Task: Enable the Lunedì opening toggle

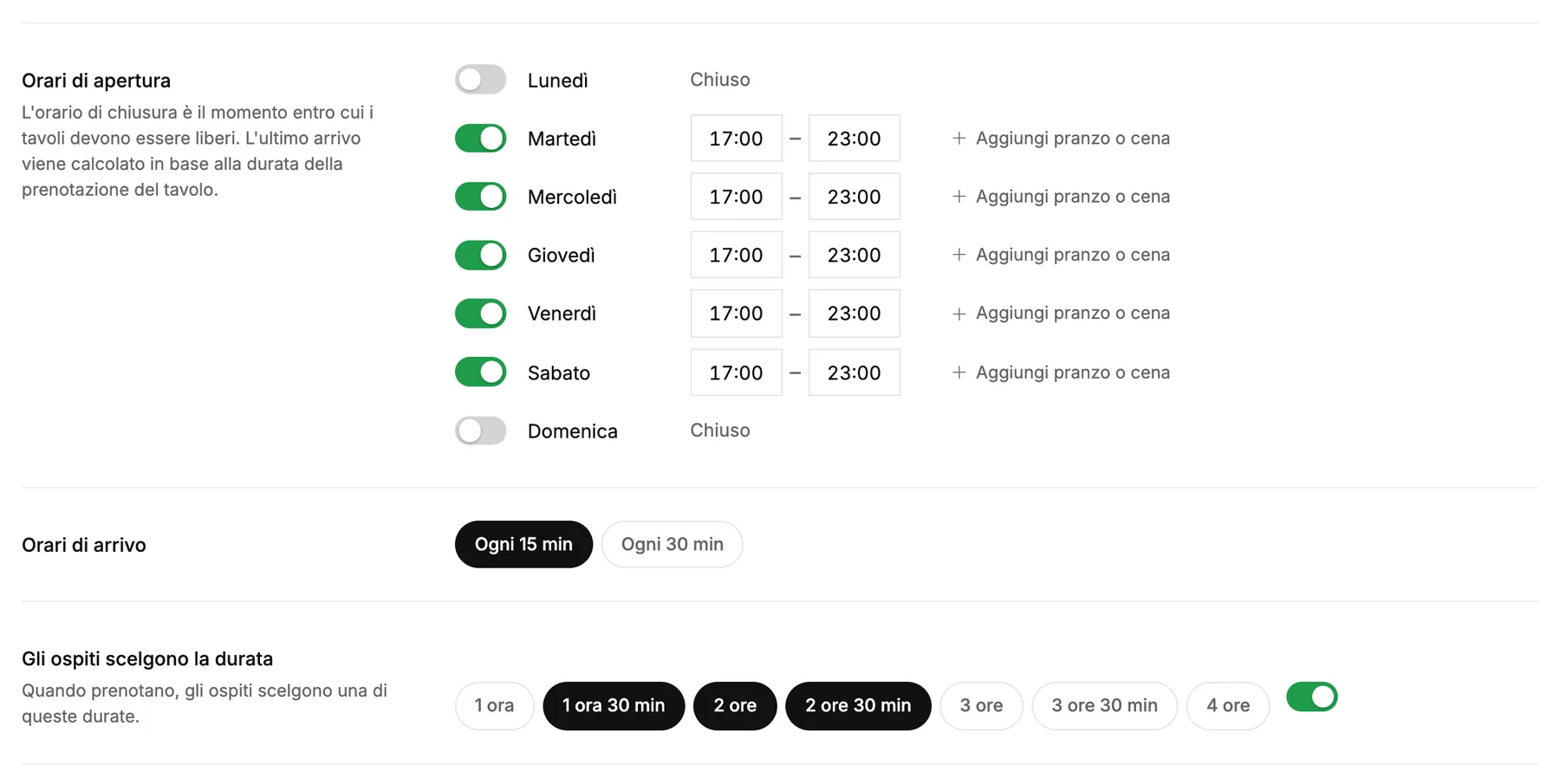Action: click(480, 80)
